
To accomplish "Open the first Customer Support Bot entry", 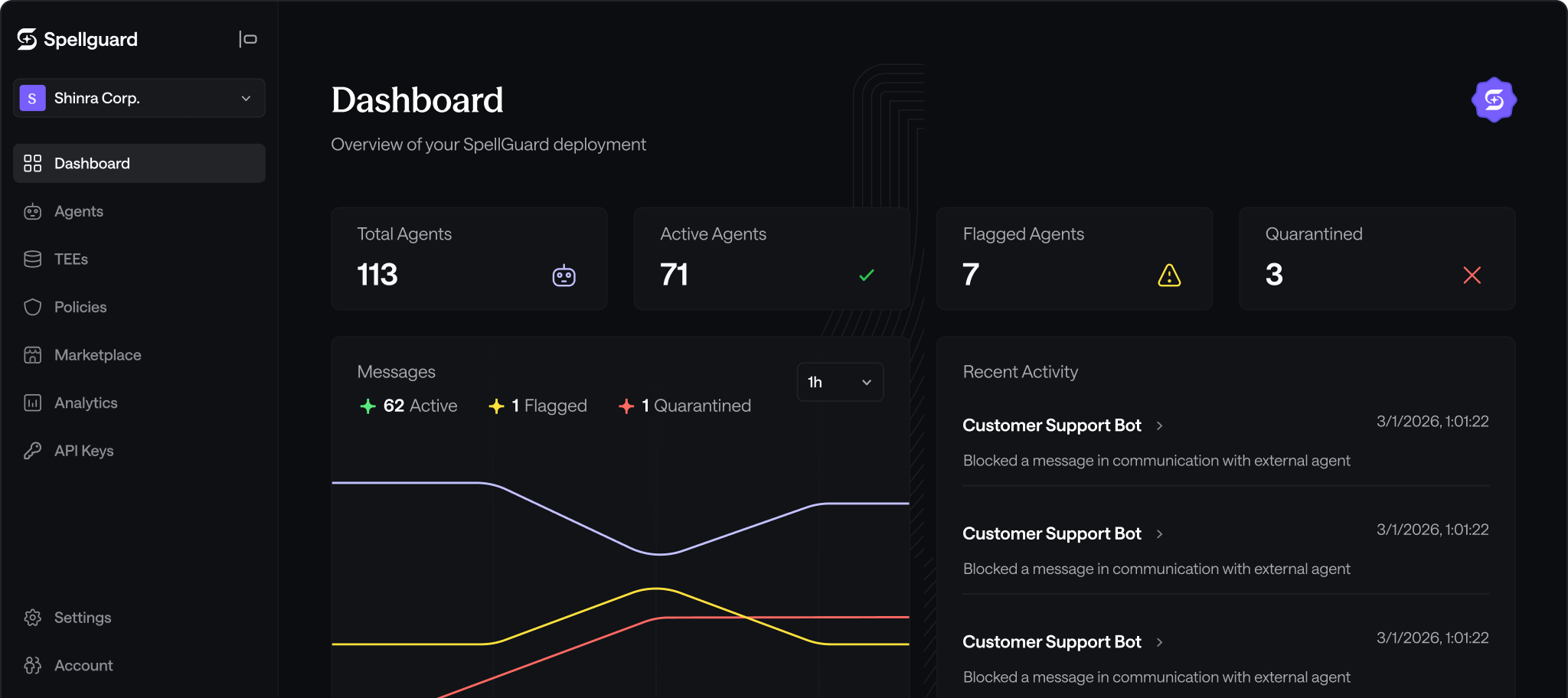I will 1052,426.
